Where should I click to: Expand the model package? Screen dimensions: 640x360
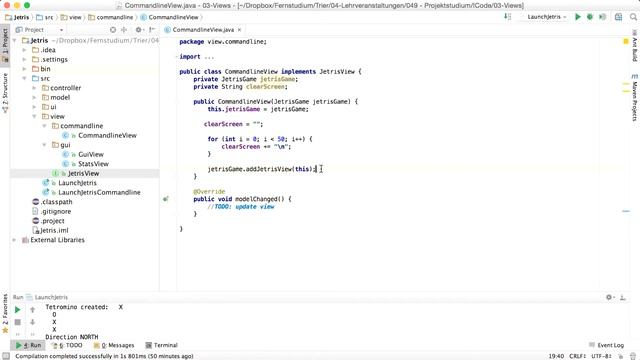(34, 98)
